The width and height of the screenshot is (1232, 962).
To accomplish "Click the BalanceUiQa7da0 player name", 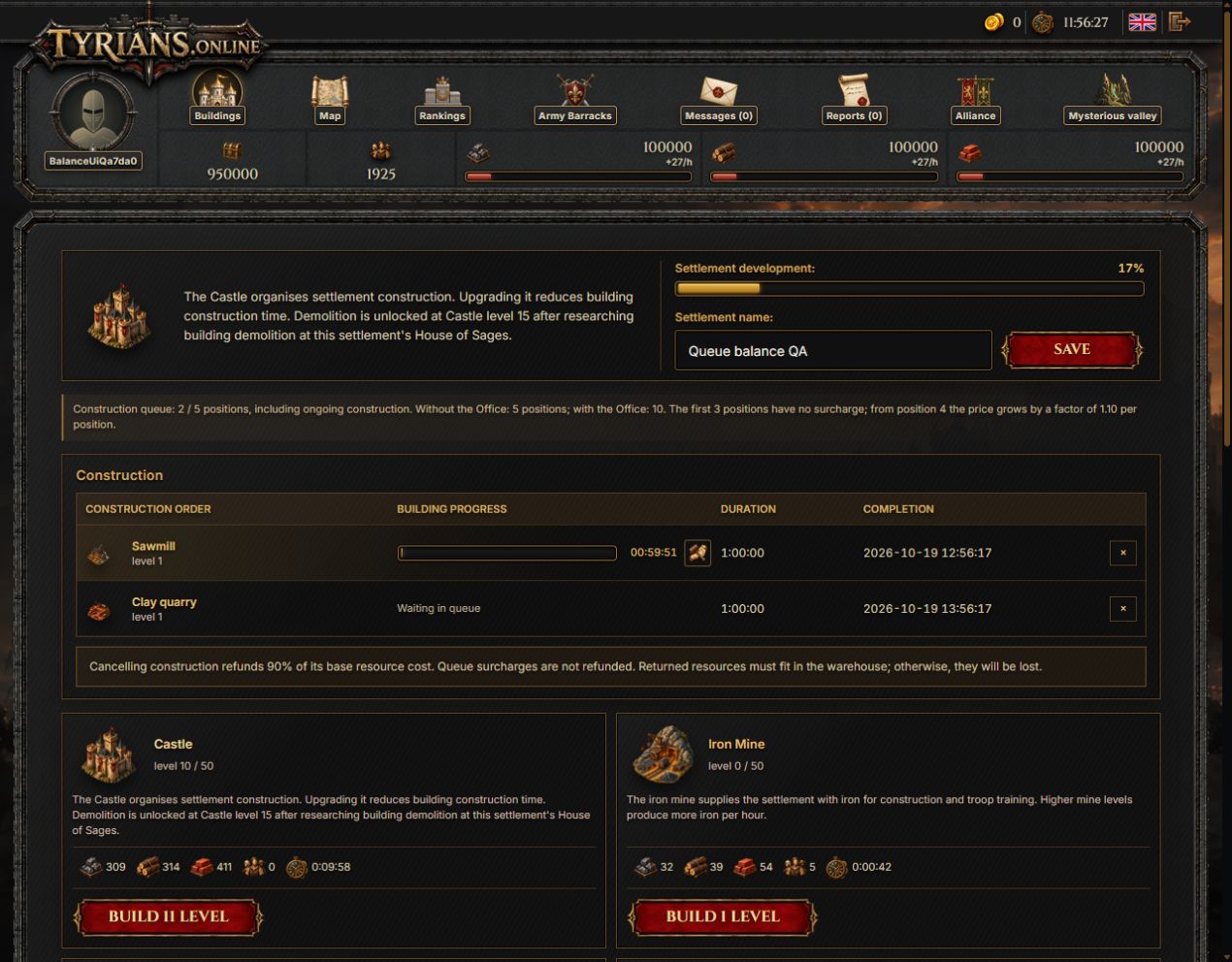I will pyautogui.click(x=93, y=161).
